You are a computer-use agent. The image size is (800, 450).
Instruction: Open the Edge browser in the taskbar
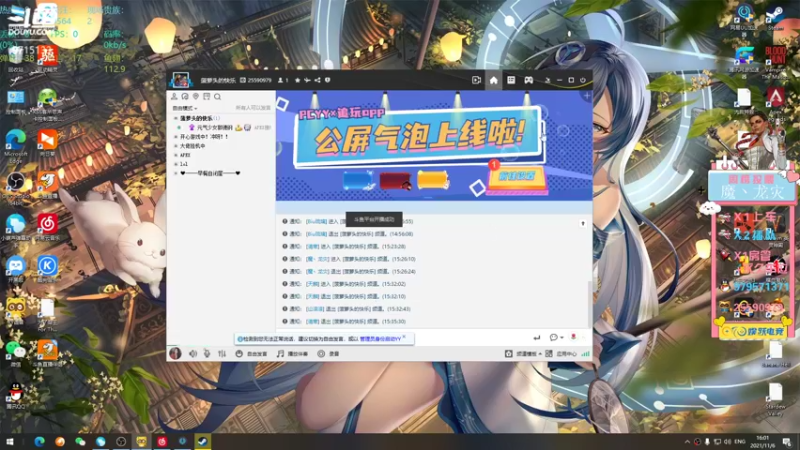39,442
